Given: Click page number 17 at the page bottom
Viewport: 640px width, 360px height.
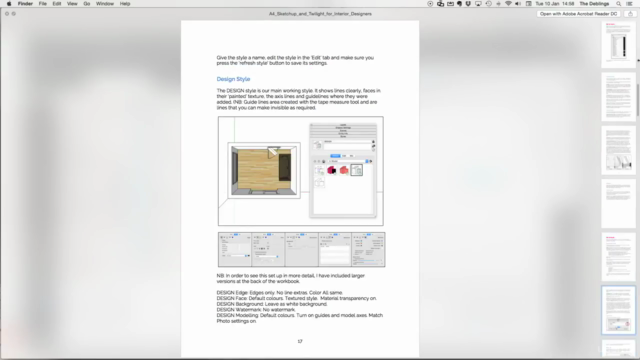Looking at the screenshot, I should [300, 341].
